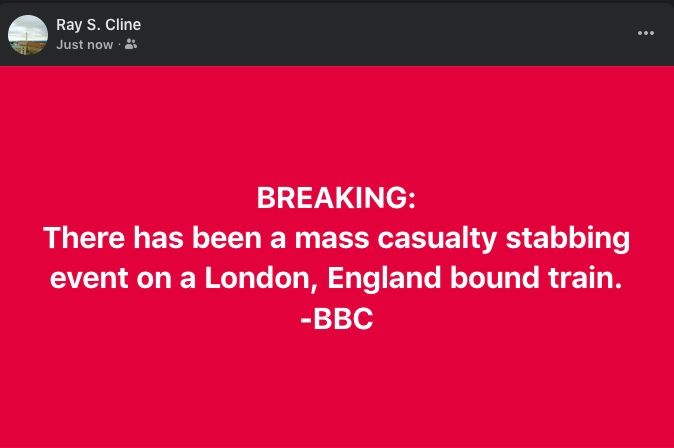
Task: Click the word been in the post
Action: 227,238
